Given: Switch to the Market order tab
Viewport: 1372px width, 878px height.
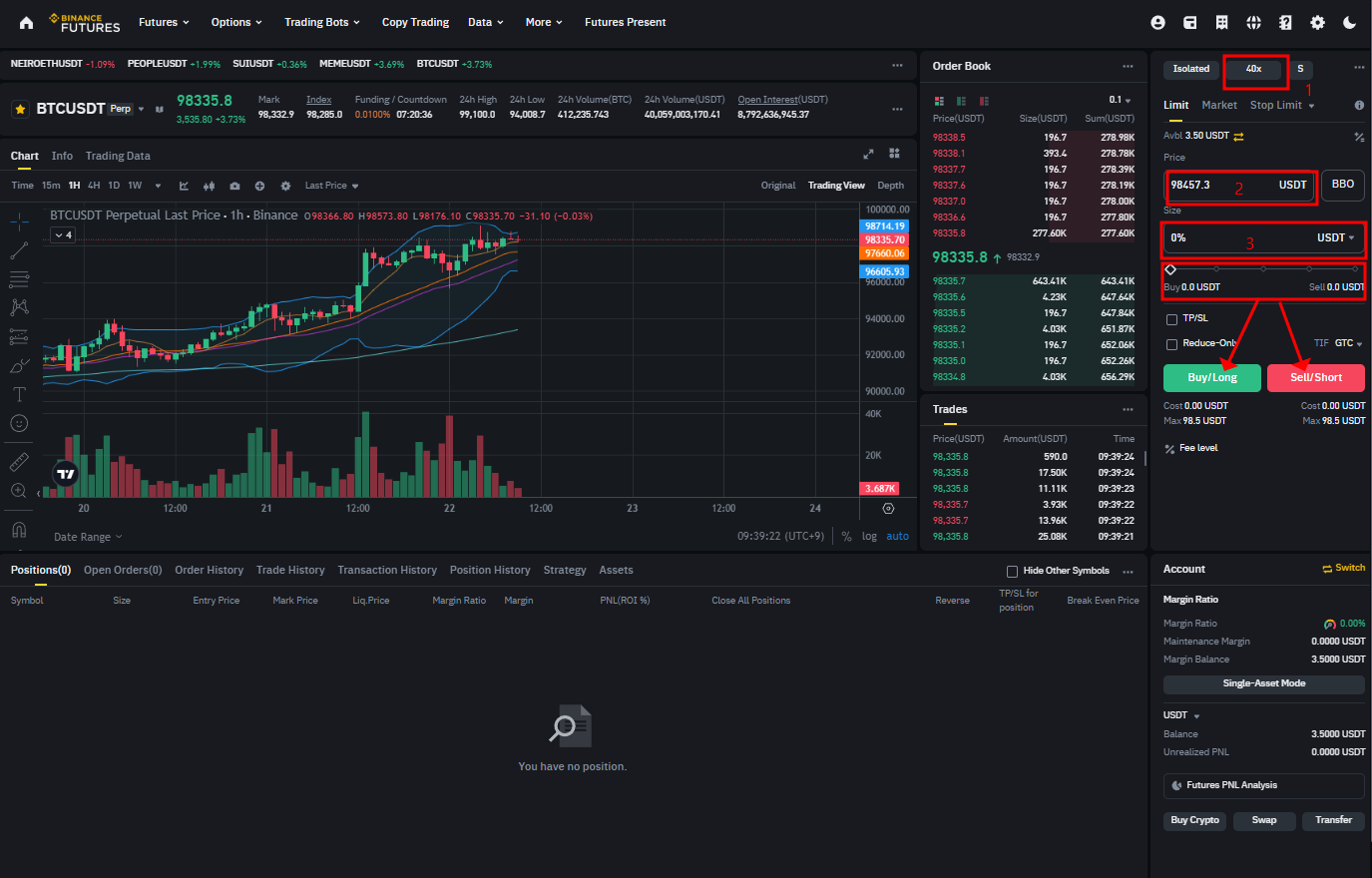Looking at the screenshot, I should point(1219,105).
